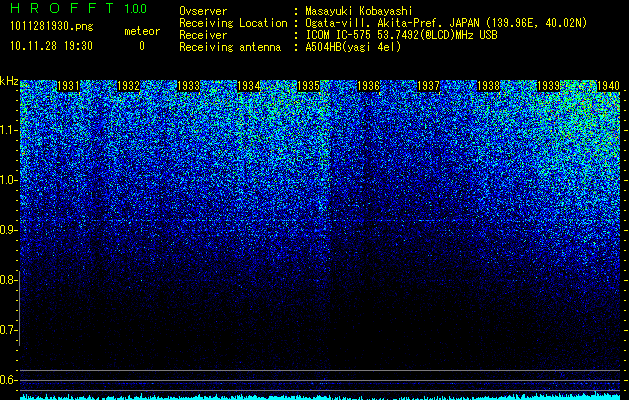Click the 'meteor' count label
The height and width of the screenshot is (400, 629).
(142, 31)
